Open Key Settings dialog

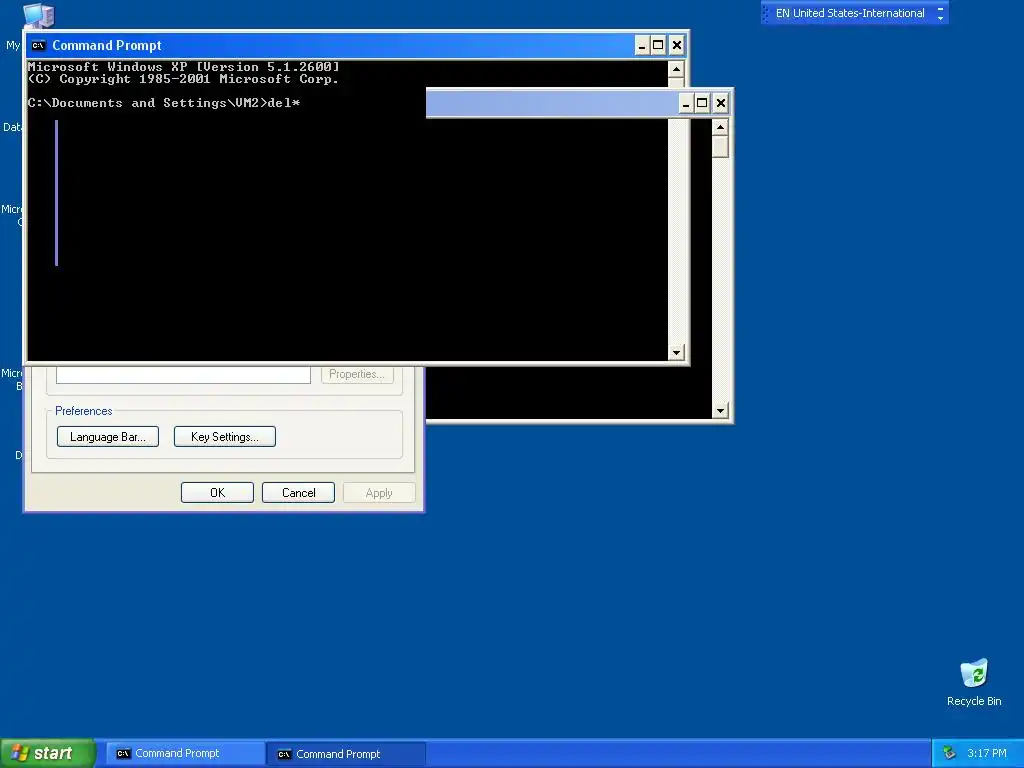(x=225, y=436)
